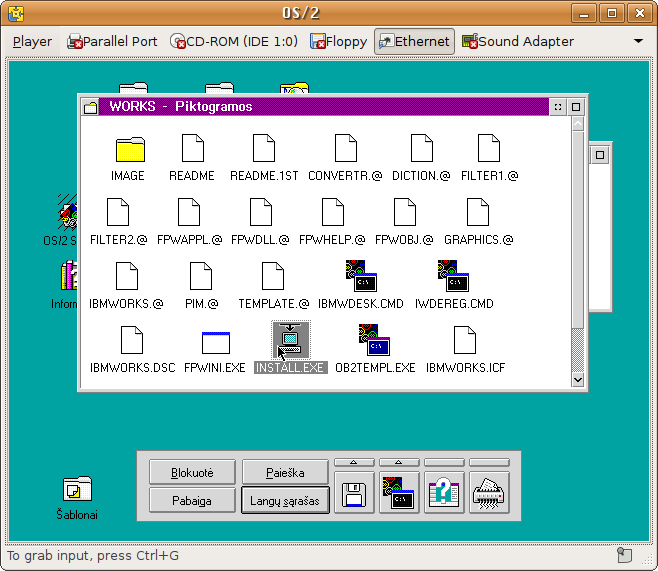Click the Langų sąrašas button
Viewport: 658px width, 571px height.
click(285, 501)
